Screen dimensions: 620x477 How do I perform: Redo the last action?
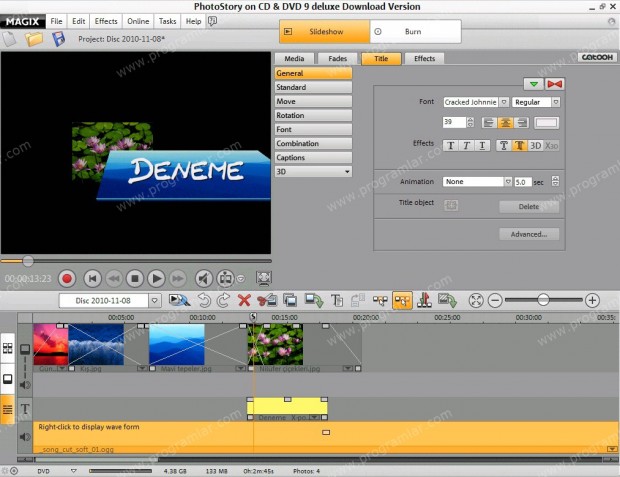(x=223, y=301)
